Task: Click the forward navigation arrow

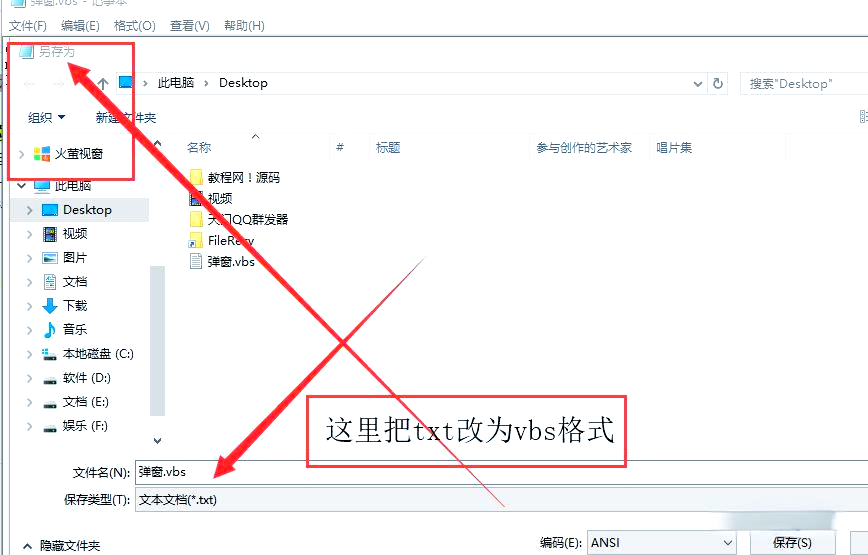Action: coord(58,84)
